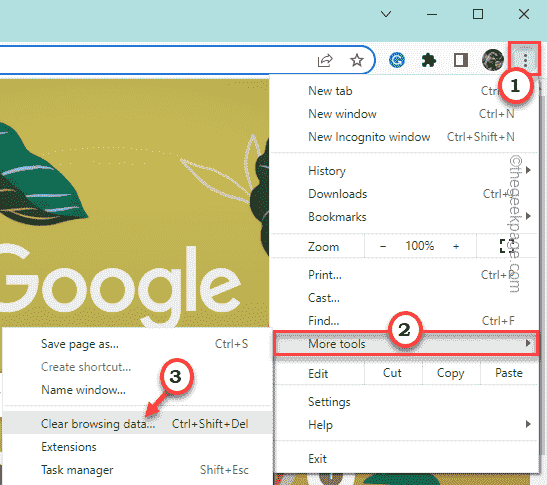This screenshot has width=547, height=485.
Task: Close the Chrome window
Action: (524, 14)
